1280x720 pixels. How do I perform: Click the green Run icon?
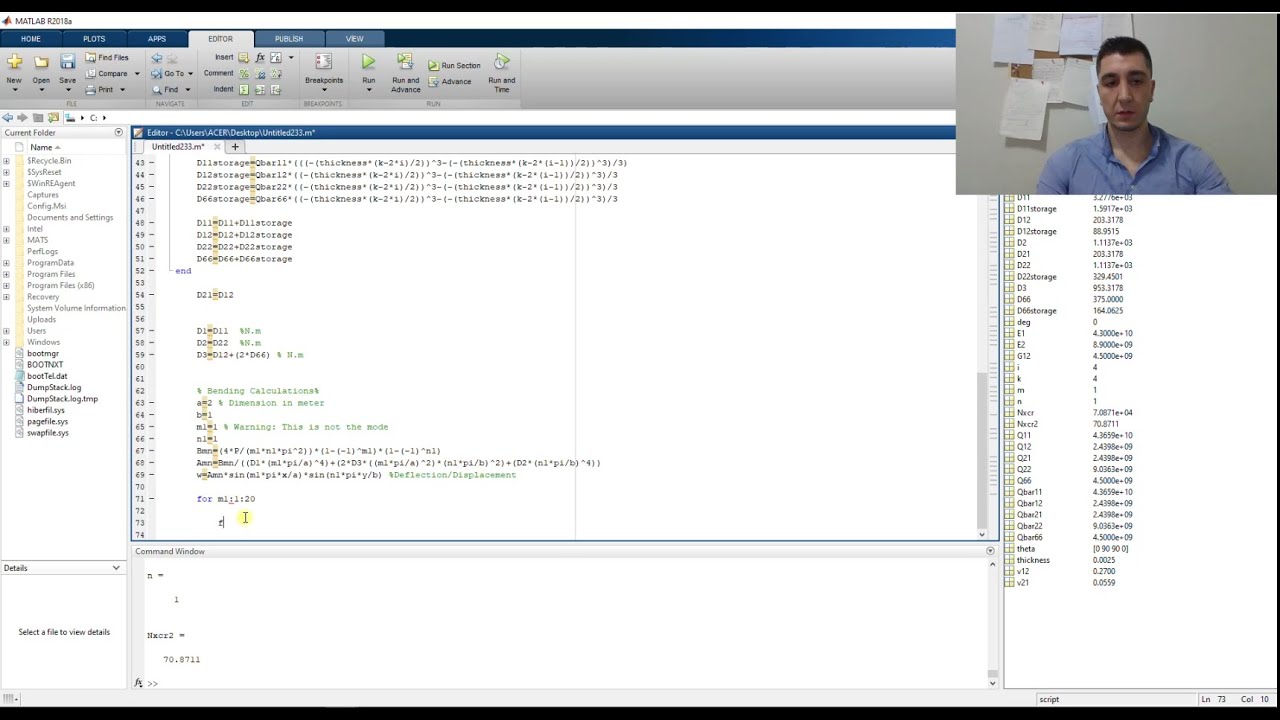click(369, 62)
